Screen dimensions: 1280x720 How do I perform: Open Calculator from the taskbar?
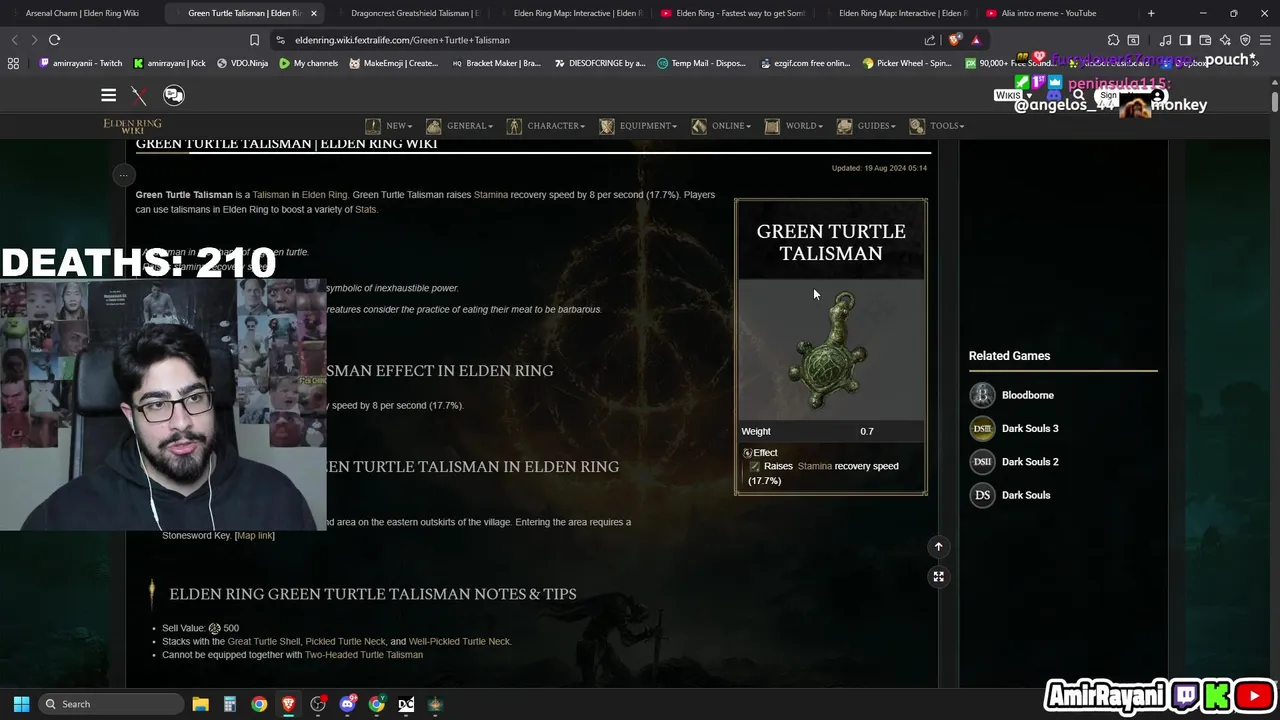tap(229, 704)
